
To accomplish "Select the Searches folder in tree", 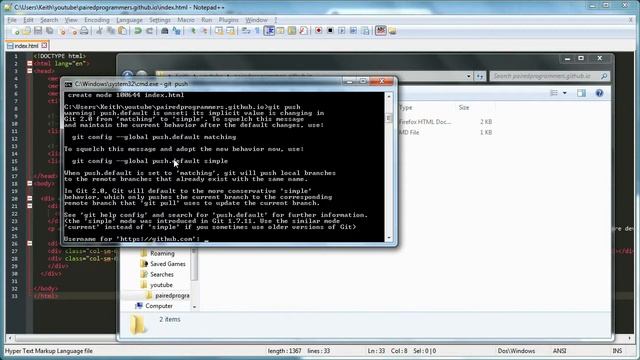I will [162, 275].
